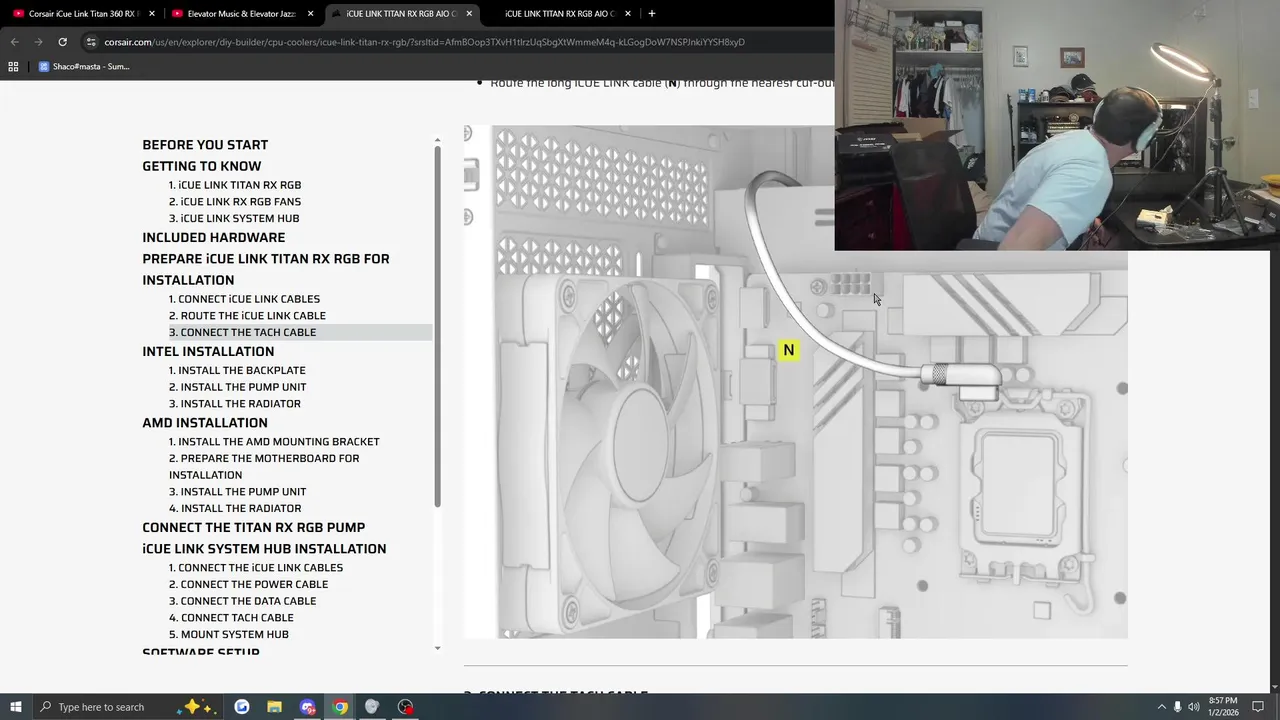Open iCUE LINK TITAN RX RGB entry
The height and width of the screenshot is (720, 1280).
pos(235,185)
